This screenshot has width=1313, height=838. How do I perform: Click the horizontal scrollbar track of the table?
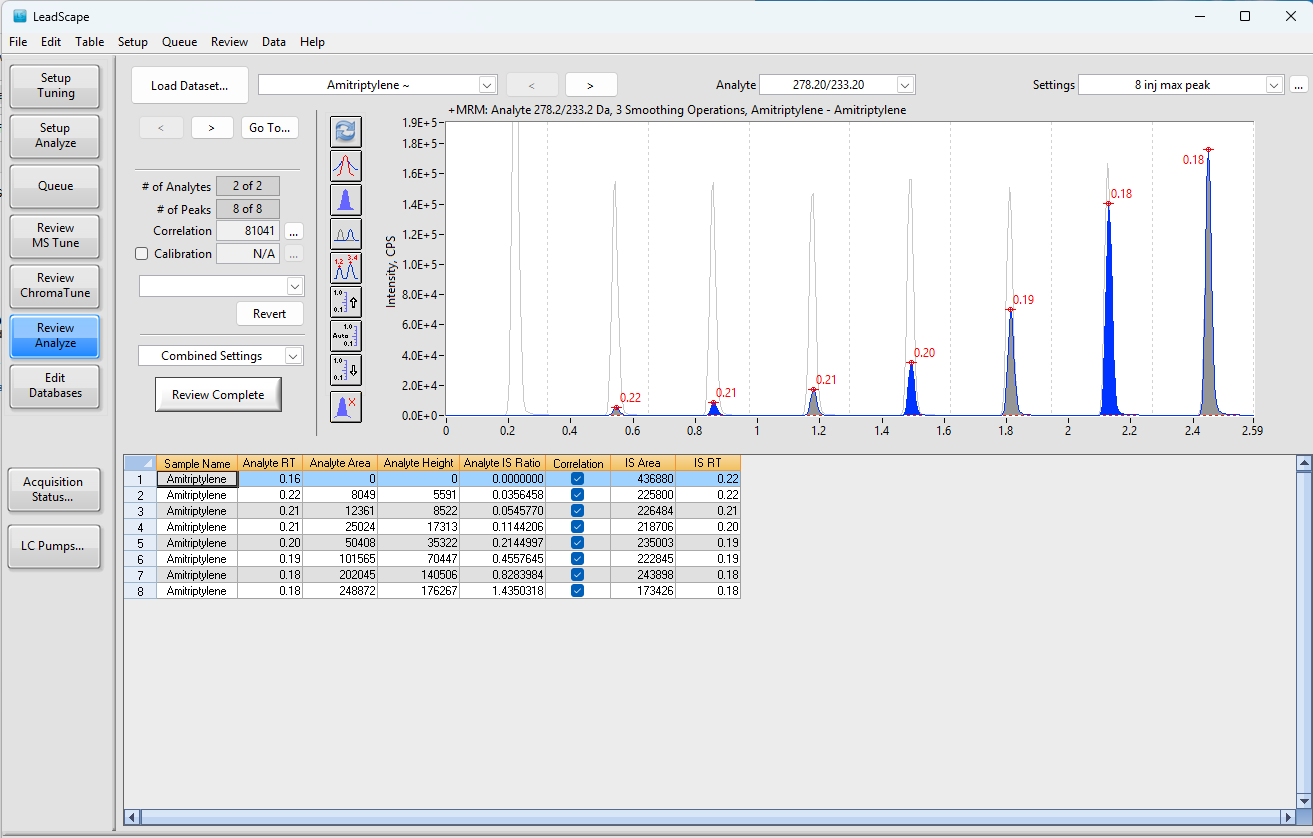pyautogui.click(x=710, y=817)
